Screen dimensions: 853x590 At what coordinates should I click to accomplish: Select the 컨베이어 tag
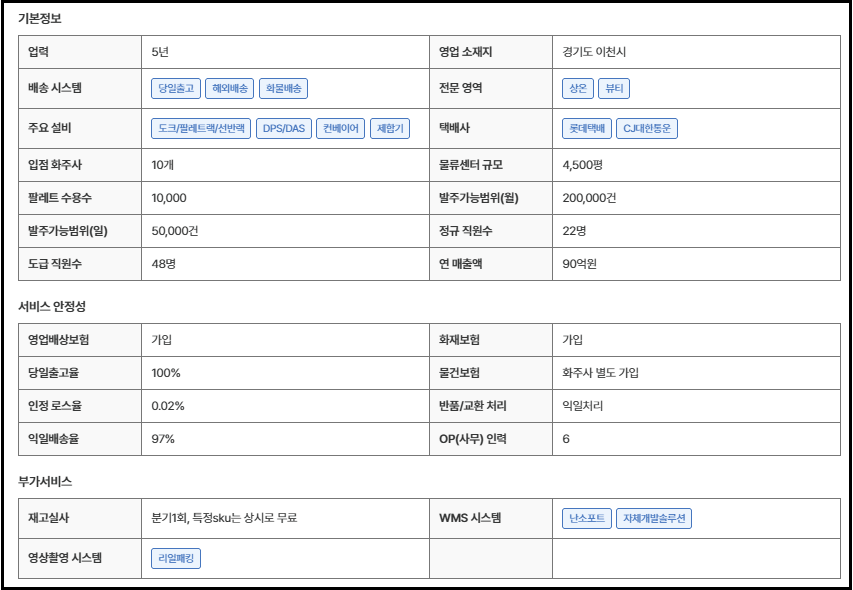click(340, 128)
